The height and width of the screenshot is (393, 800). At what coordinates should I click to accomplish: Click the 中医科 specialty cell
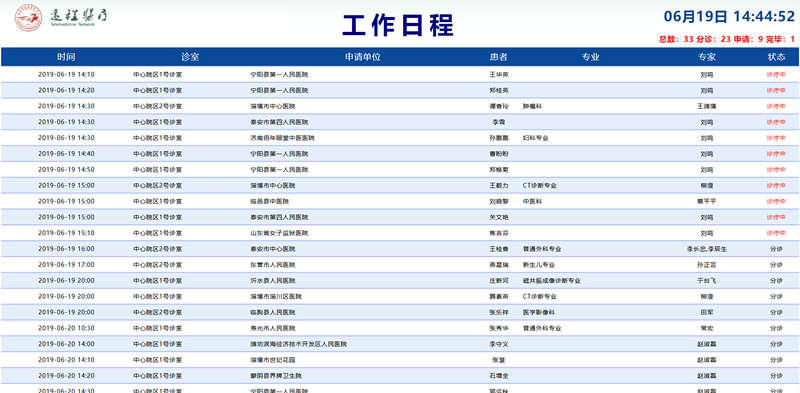pyautogui.click(x=532, y=201)
